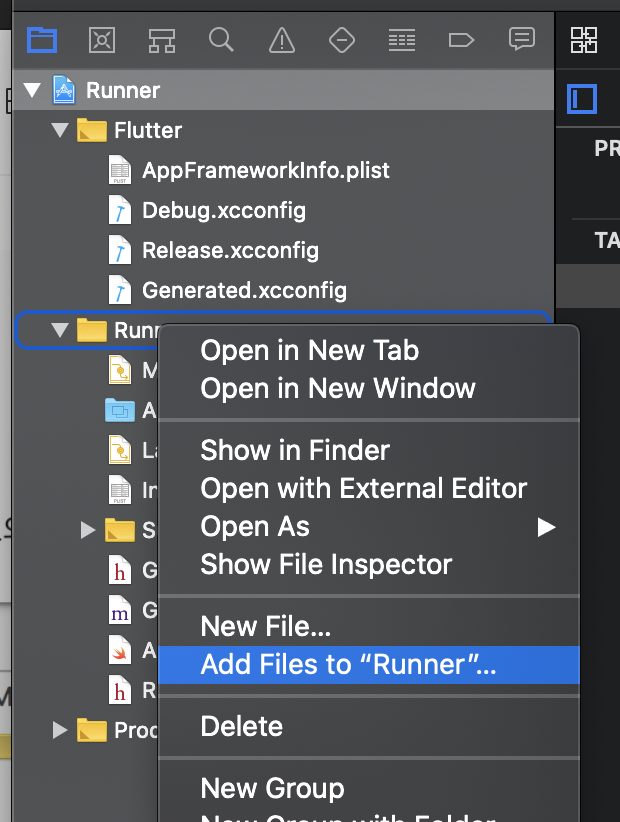
Task: Click the second storyboard file icon
Action: pyautogui.click(x=120, y=450)
